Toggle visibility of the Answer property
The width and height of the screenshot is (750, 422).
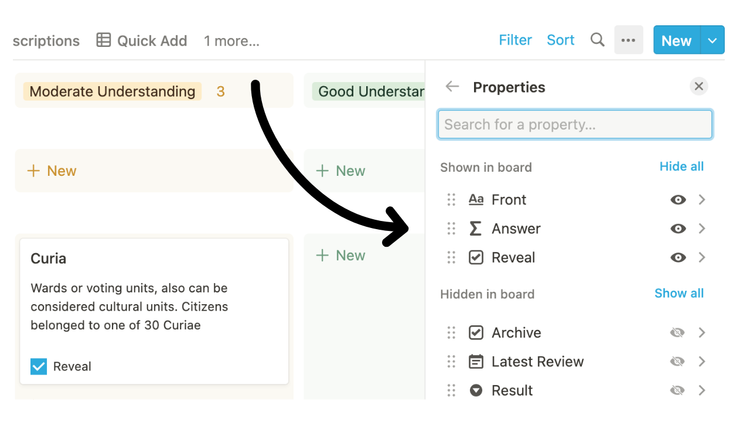tap(678, 229)
